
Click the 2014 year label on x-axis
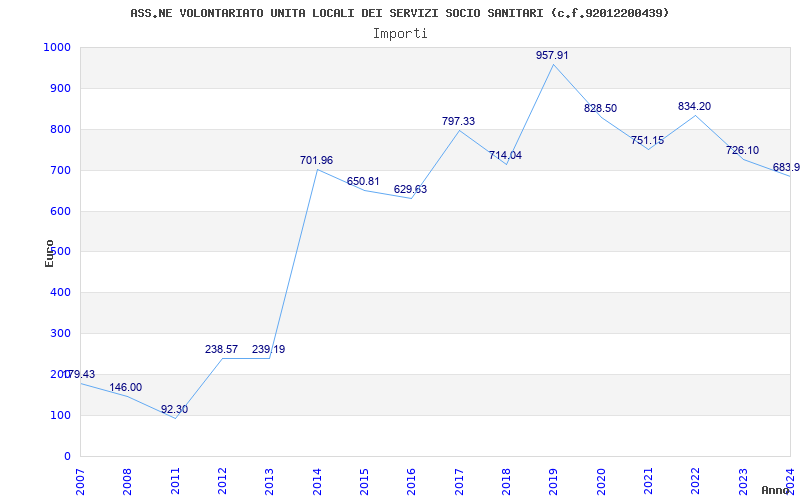(x=317, y=482)
